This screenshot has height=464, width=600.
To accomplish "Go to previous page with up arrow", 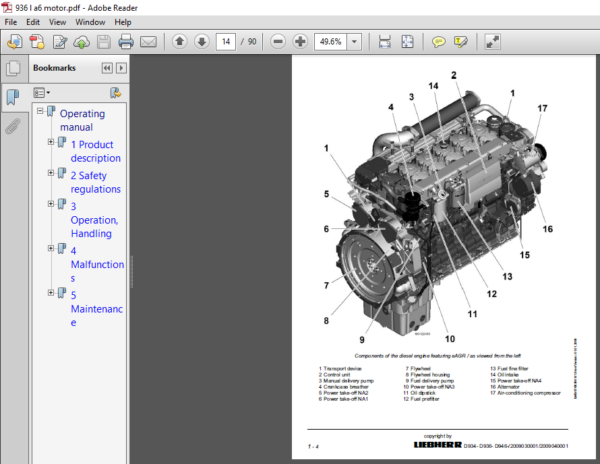I will [179, 41].
